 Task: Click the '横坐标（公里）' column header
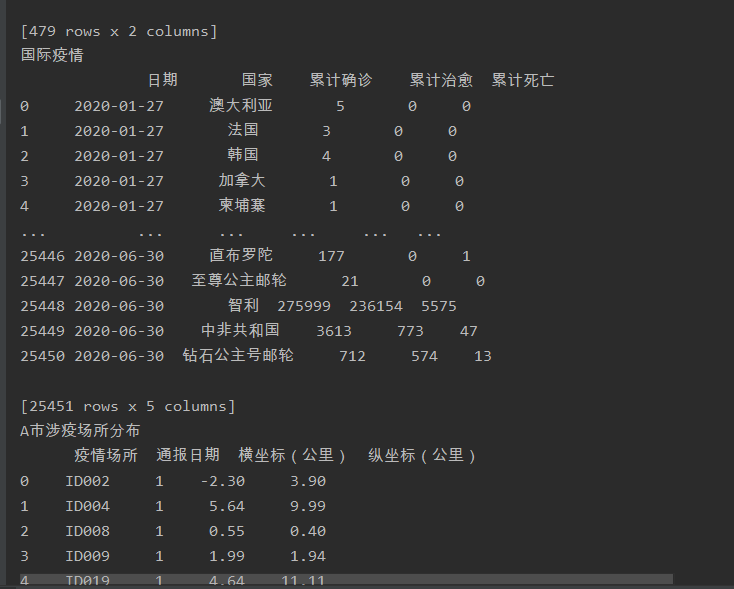pos(292,455)
